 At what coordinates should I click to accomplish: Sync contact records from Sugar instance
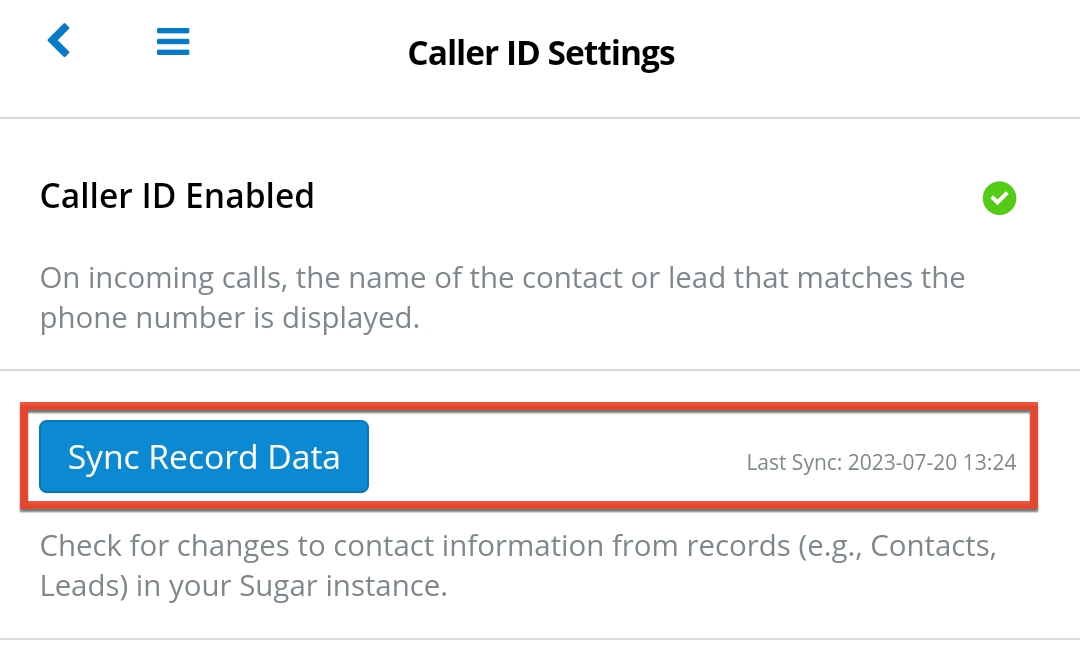[x=204, y=457]
